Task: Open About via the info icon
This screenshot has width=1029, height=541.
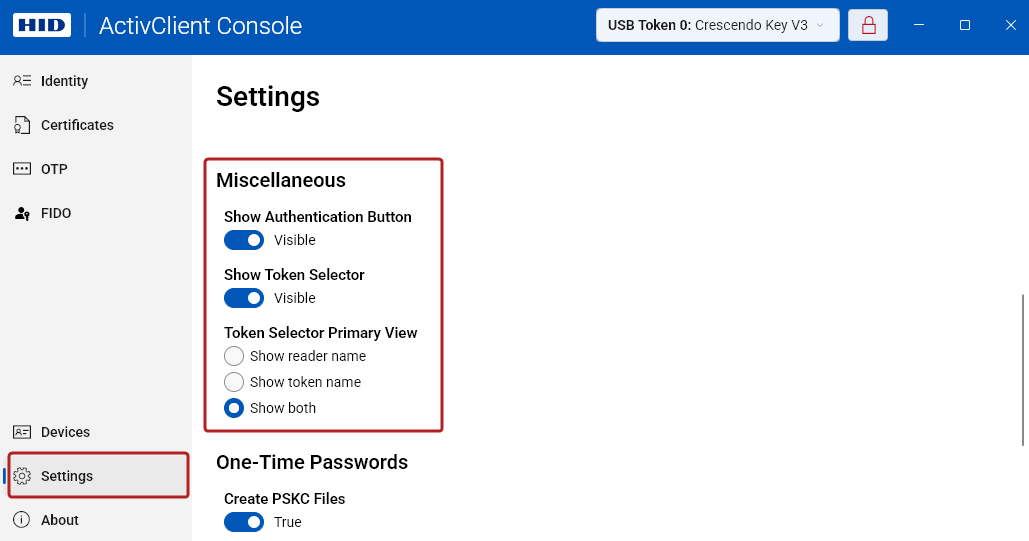Action: coord(22,520)
